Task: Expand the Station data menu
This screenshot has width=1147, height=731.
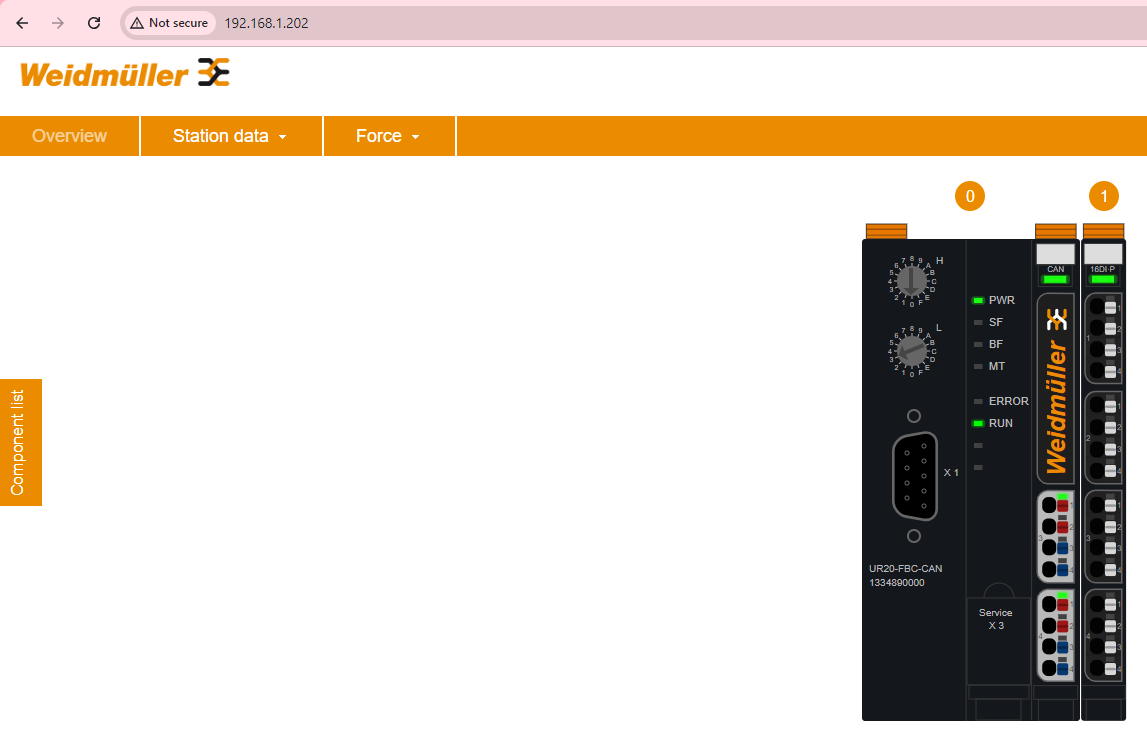Action: point(230,136)
